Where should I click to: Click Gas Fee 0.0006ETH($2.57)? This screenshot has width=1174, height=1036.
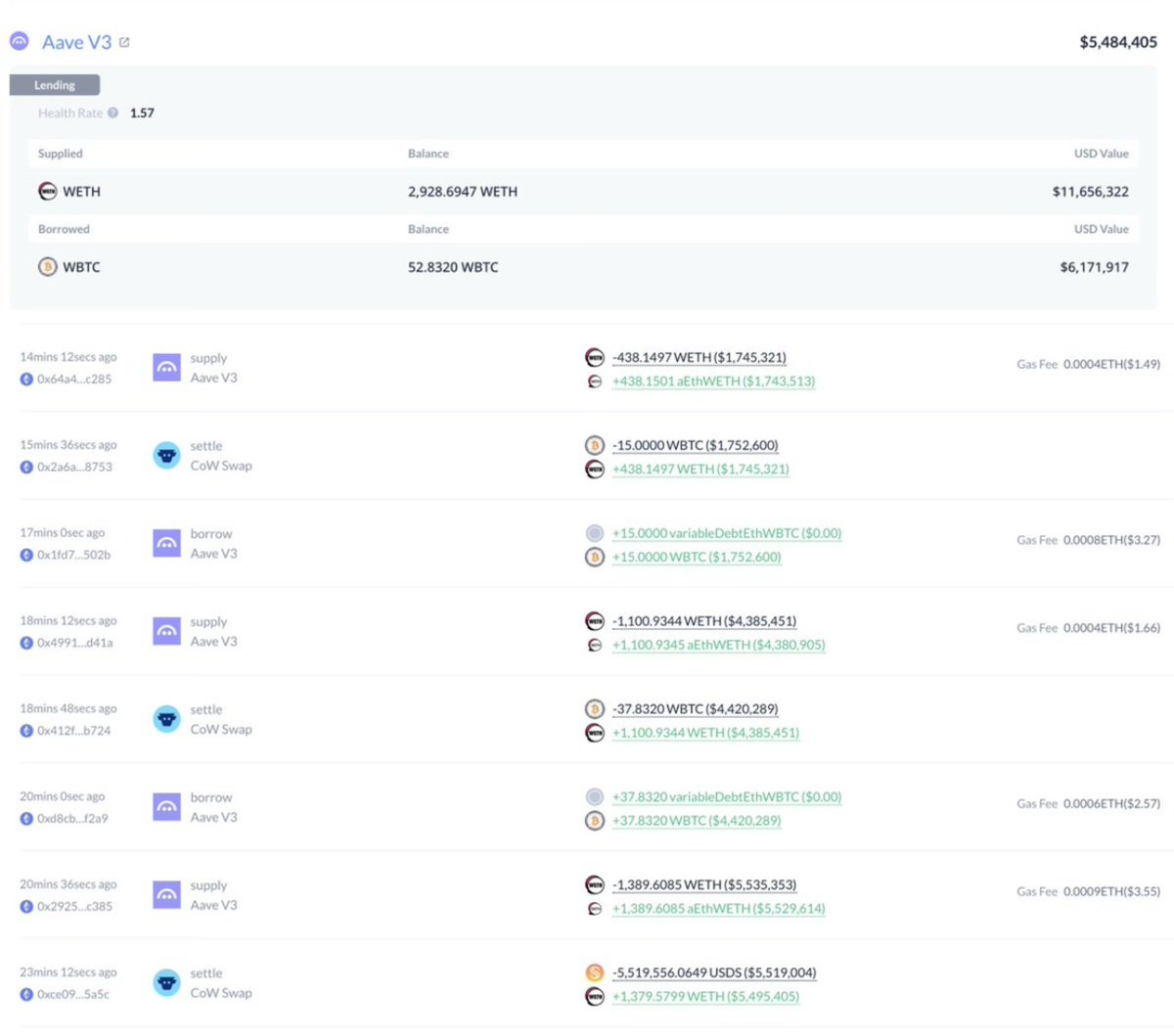(x=1088, y=803)
